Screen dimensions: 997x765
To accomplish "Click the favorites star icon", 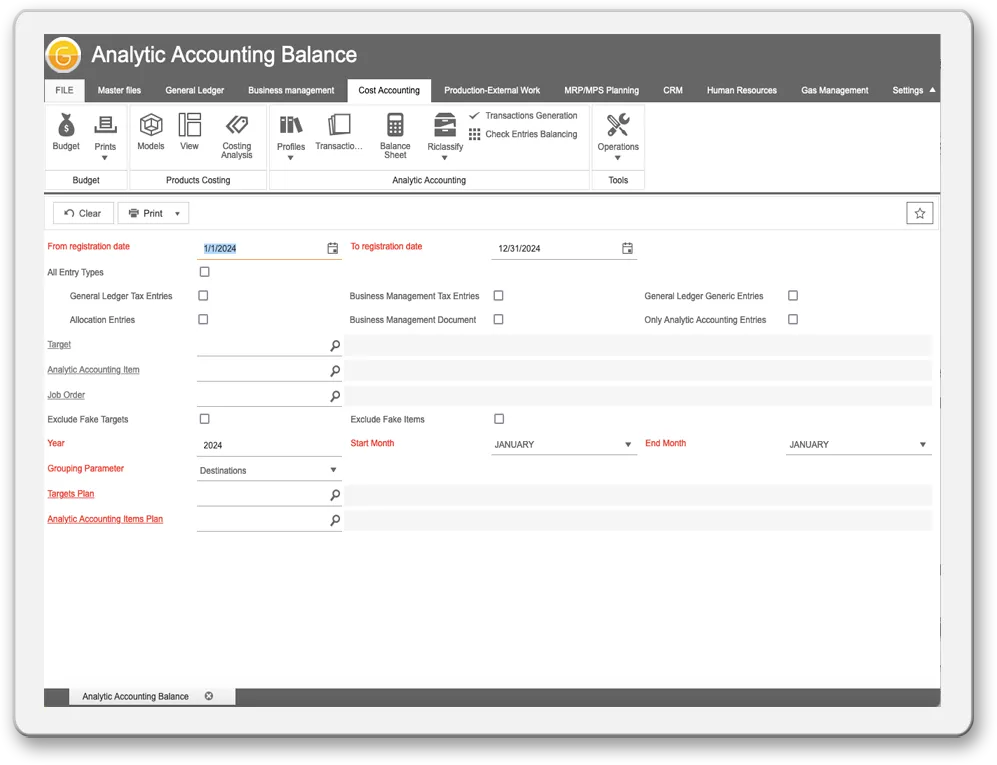I will tap(919, 213).
